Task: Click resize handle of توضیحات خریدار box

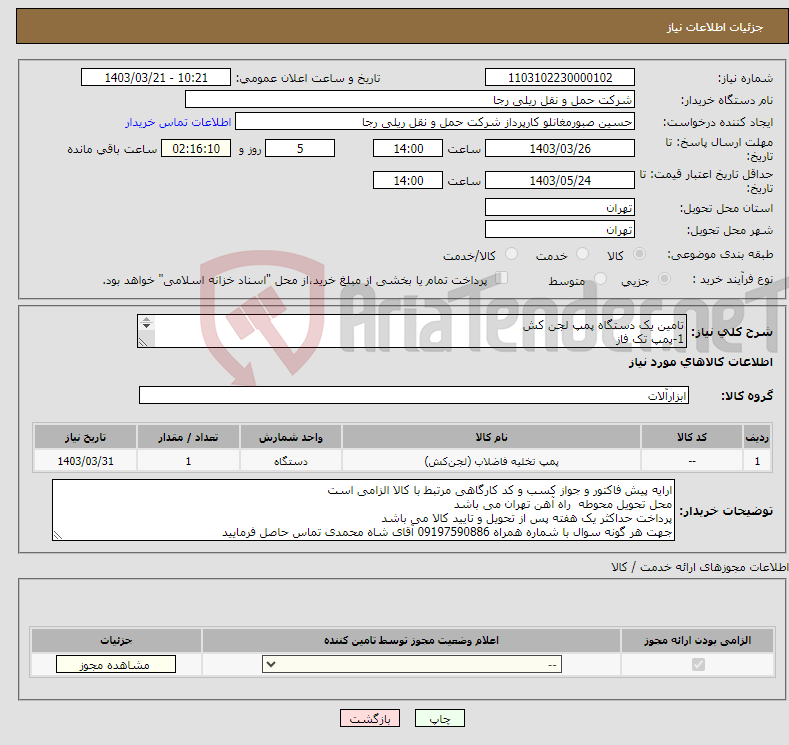Action: click(58, 535)
